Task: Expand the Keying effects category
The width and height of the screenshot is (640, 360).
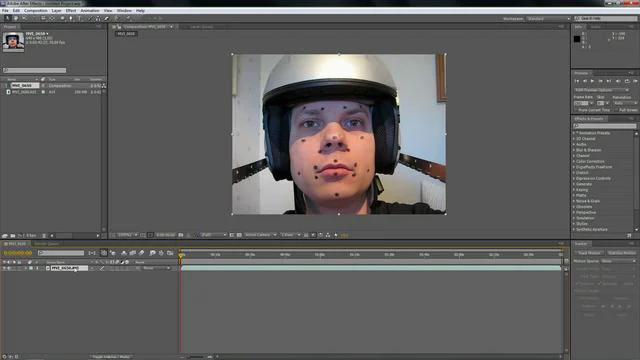Action: click(574, 190)
